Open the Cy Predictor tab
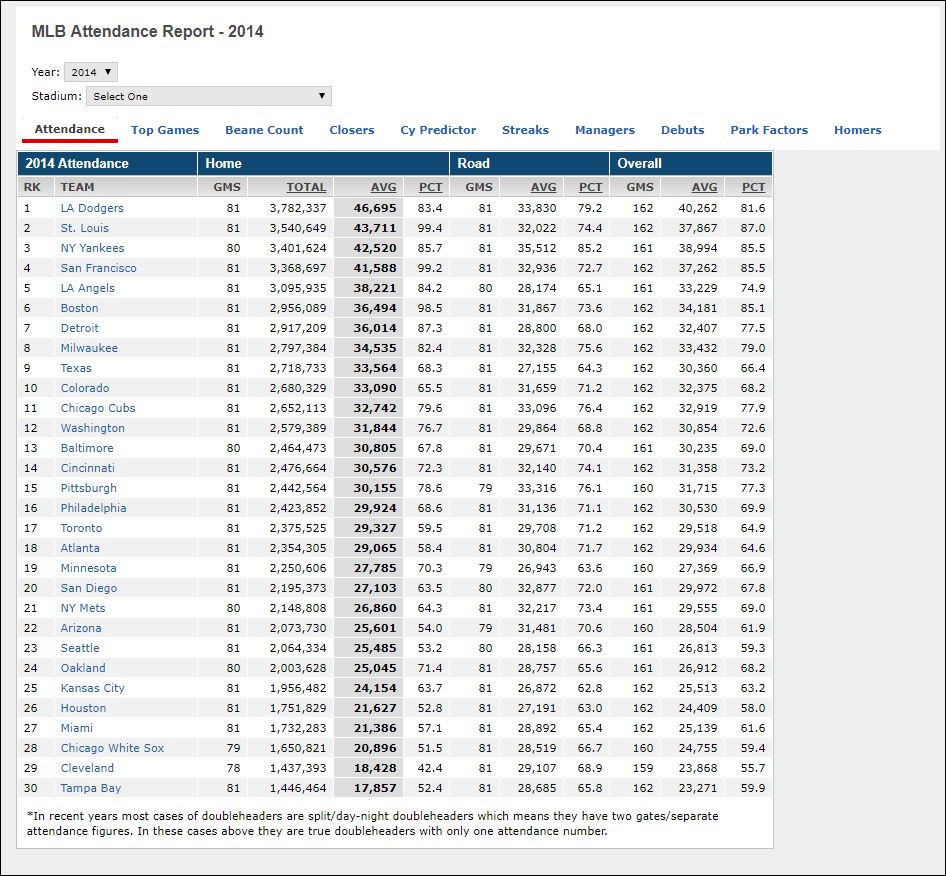Screen dimensions: 946x876 coord(438,130)
